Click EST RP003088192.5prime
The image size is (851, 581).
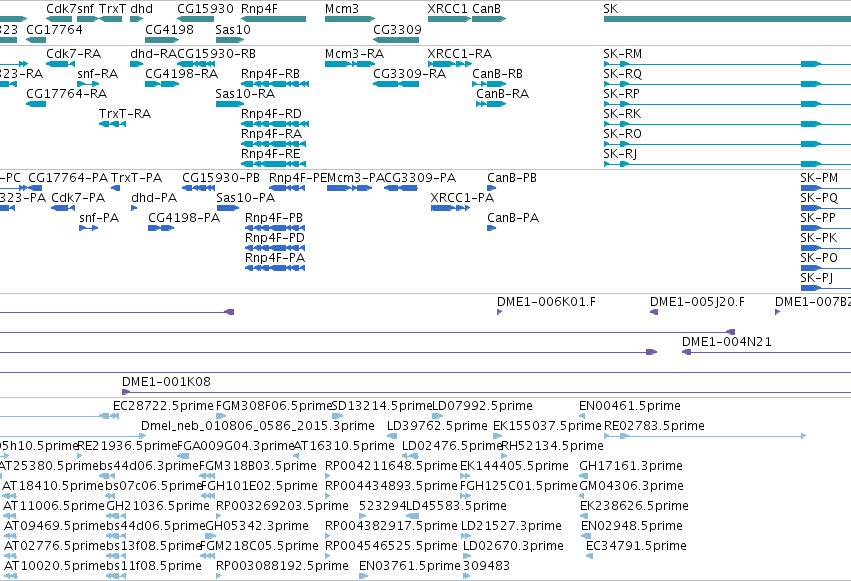[x=282, y=566]
